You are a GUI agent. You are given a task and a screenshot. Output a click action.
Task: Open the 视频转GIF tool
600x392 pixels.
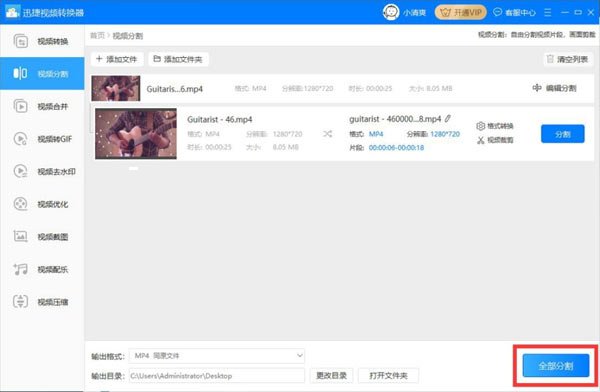[x=42, y=139]
